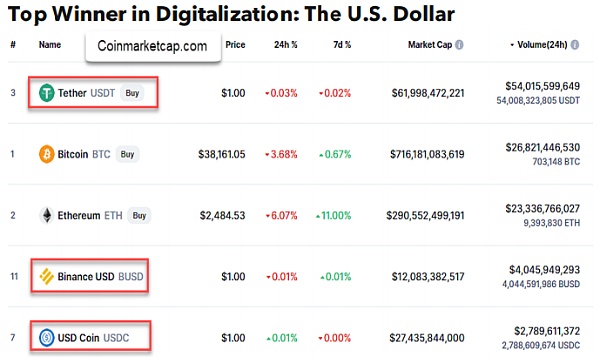Click the # rank column header
Screen dimensions: 600x363
point(13,45)
